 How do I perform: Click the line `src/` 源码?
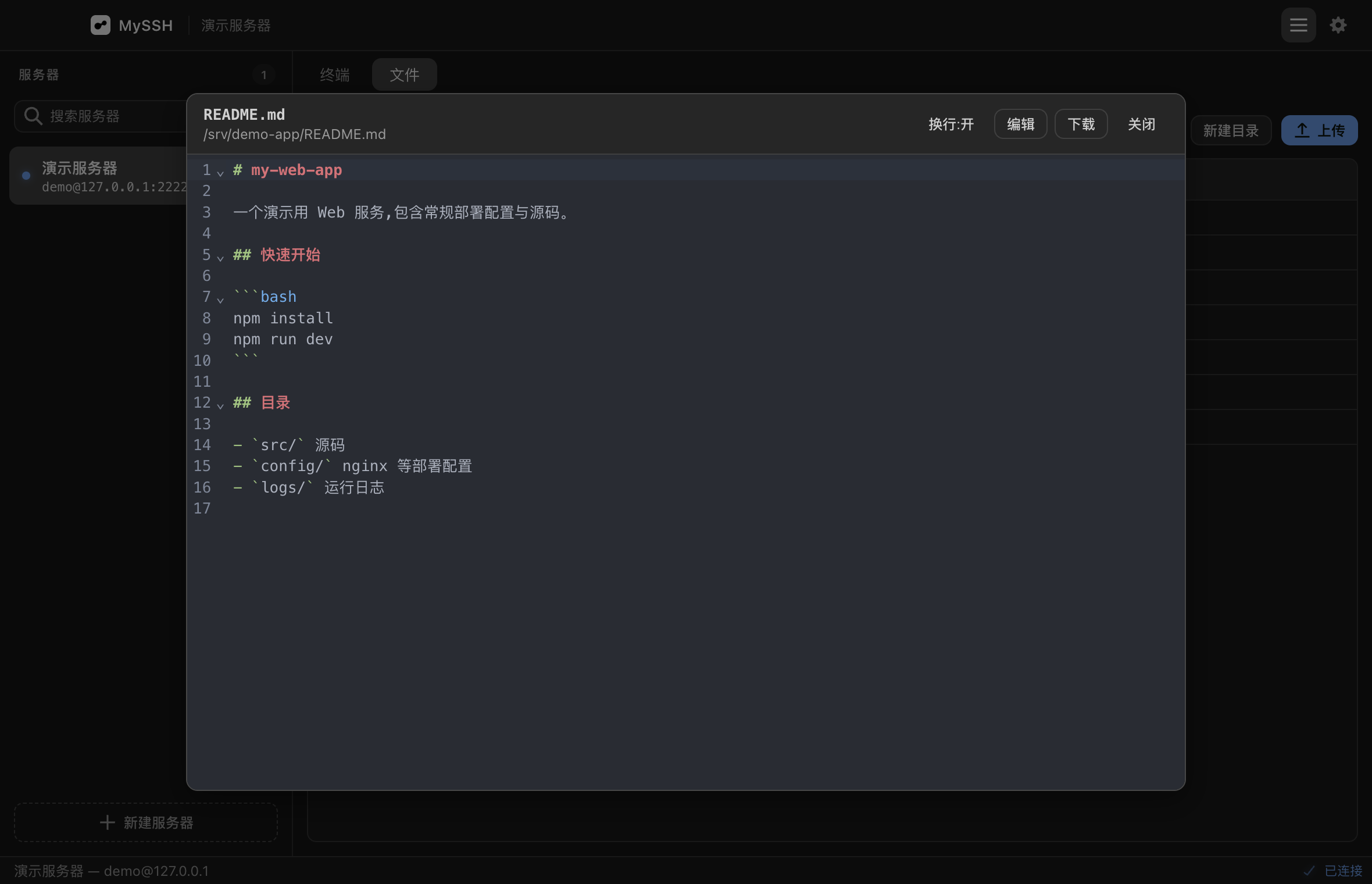pyautogui.click(x=289, y=445)
